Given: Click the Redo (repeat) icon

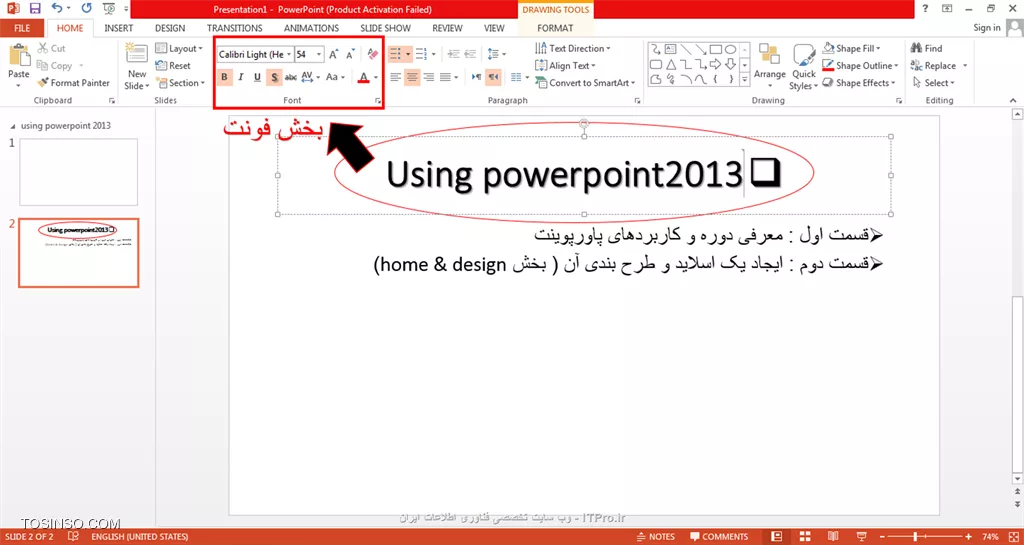Looking at the screenshot, I should click(x=87, y=8).
